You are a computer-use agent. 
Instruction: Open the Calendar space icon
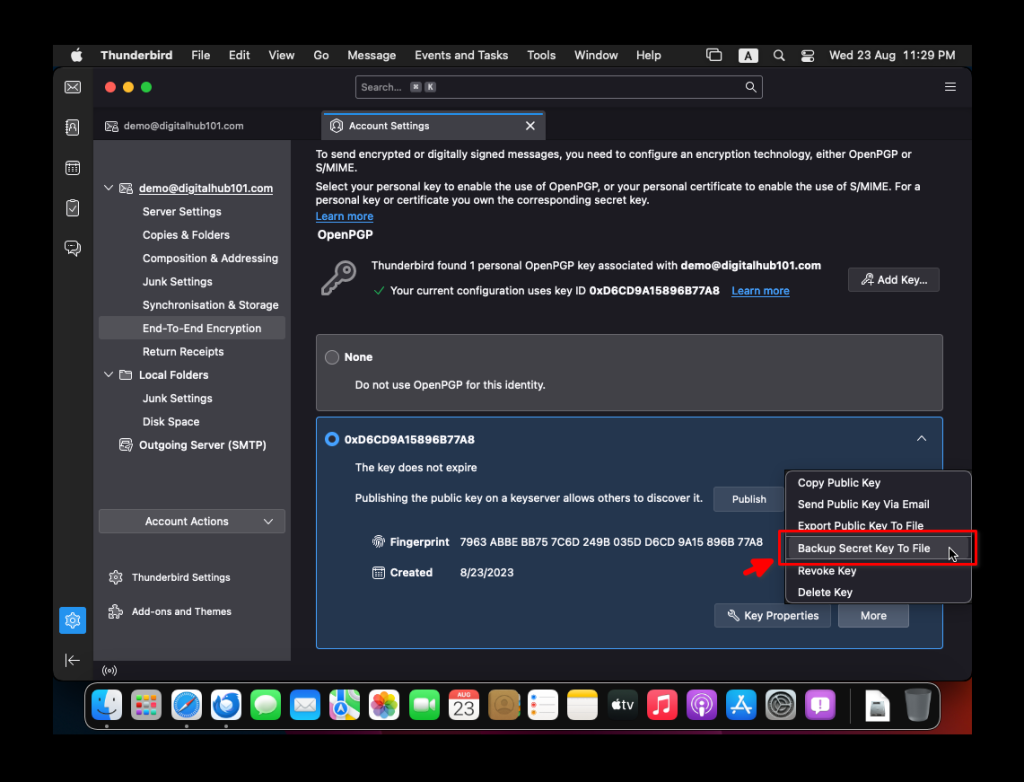pos(72,168)
